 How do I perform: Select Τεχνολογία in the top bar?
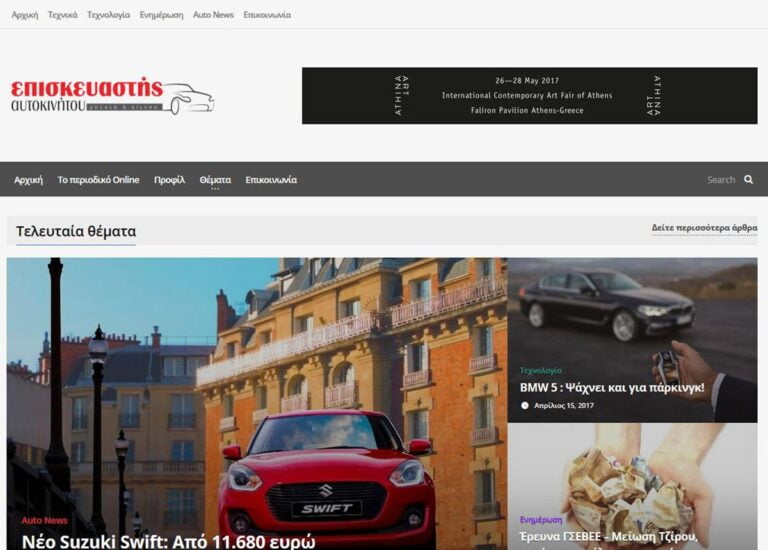point(108,15)
